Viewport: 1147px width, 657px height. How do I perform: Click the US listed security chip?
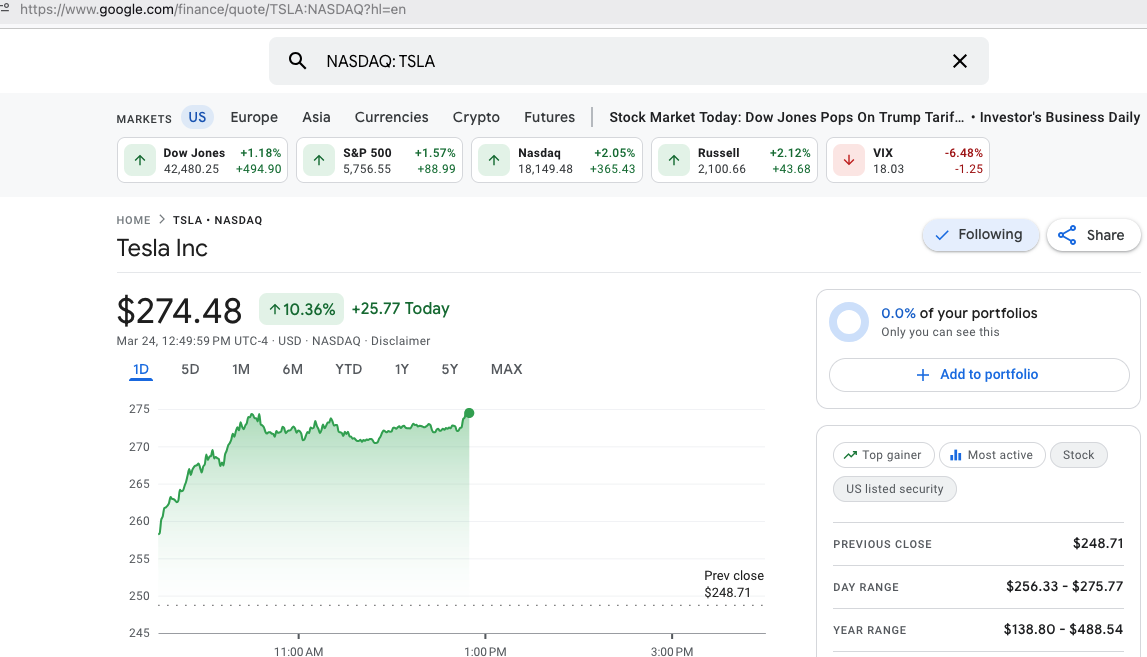895,489
